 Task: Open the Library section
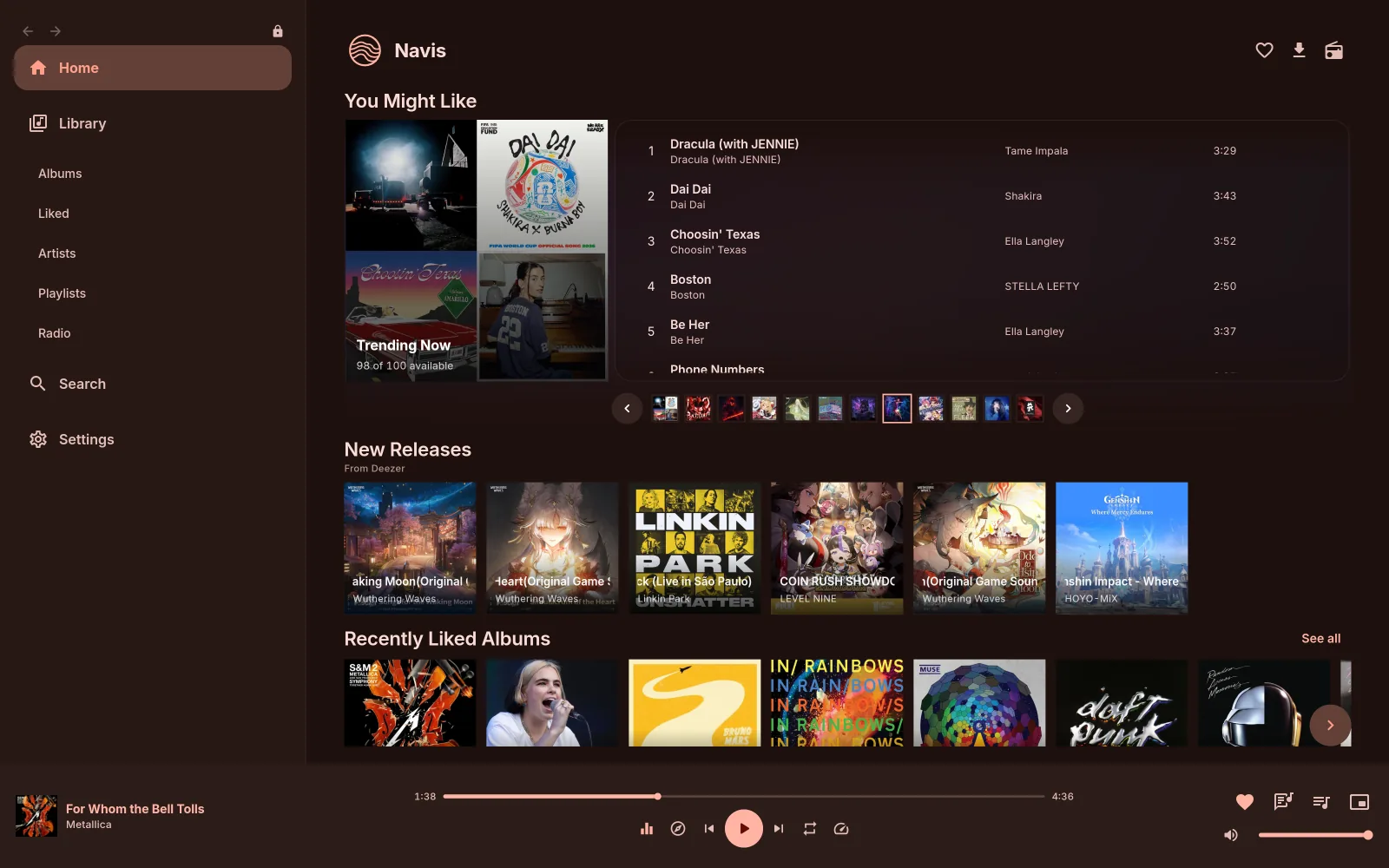153,123
